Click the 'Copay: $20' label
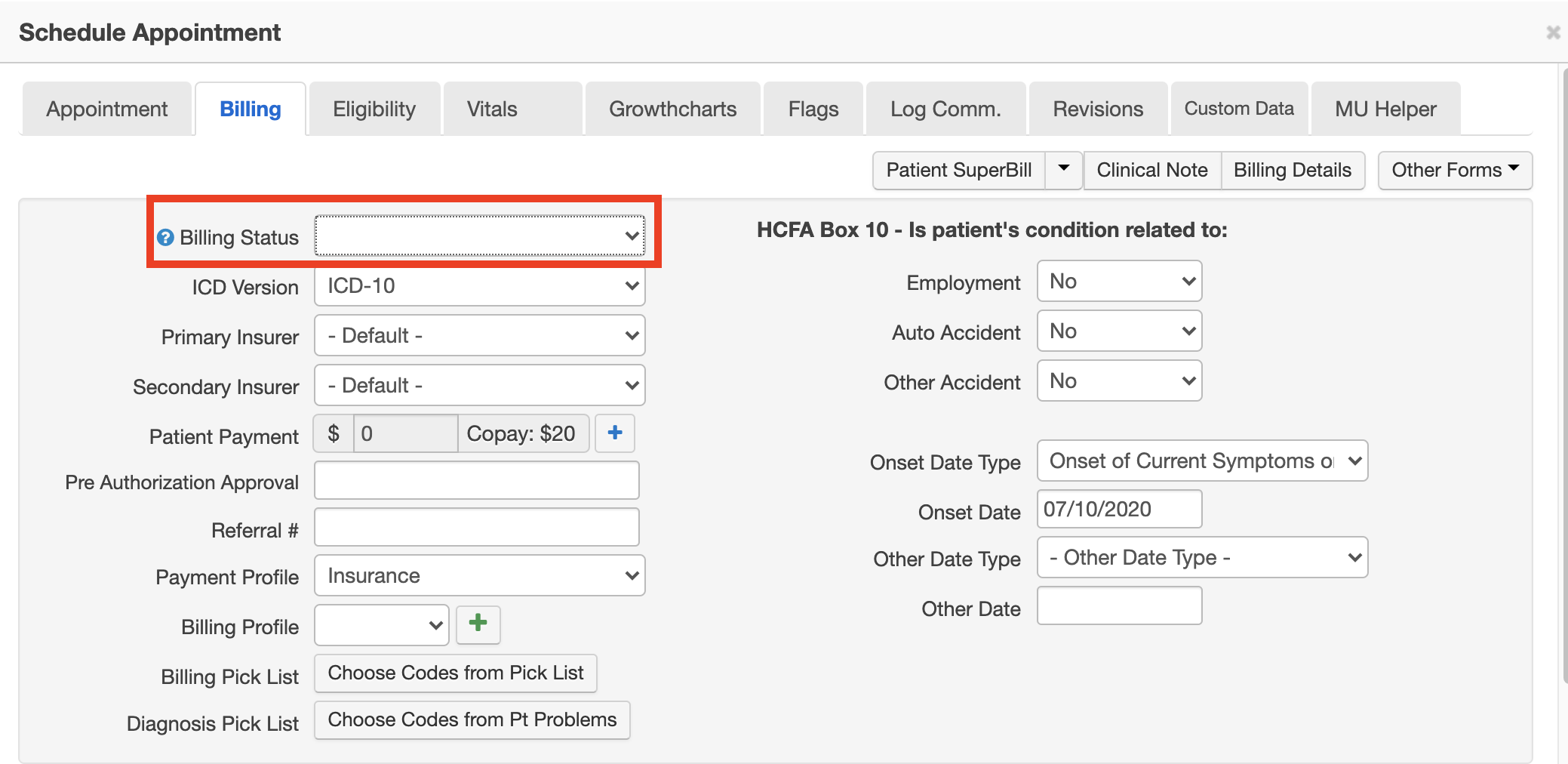The image size is (1568, 764). pyautogui.click(x=521, y=433)
